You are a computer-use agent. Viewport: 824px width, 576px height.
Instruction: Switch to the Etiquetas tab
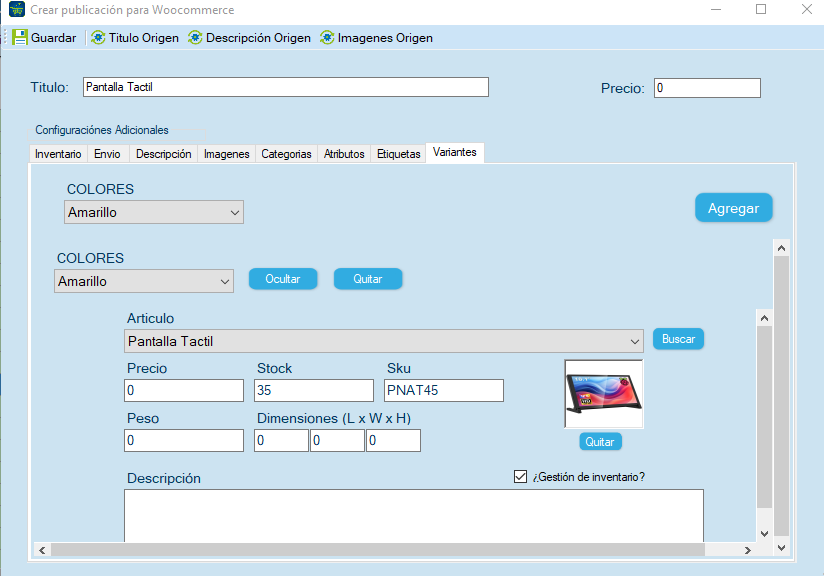point(398,154)
